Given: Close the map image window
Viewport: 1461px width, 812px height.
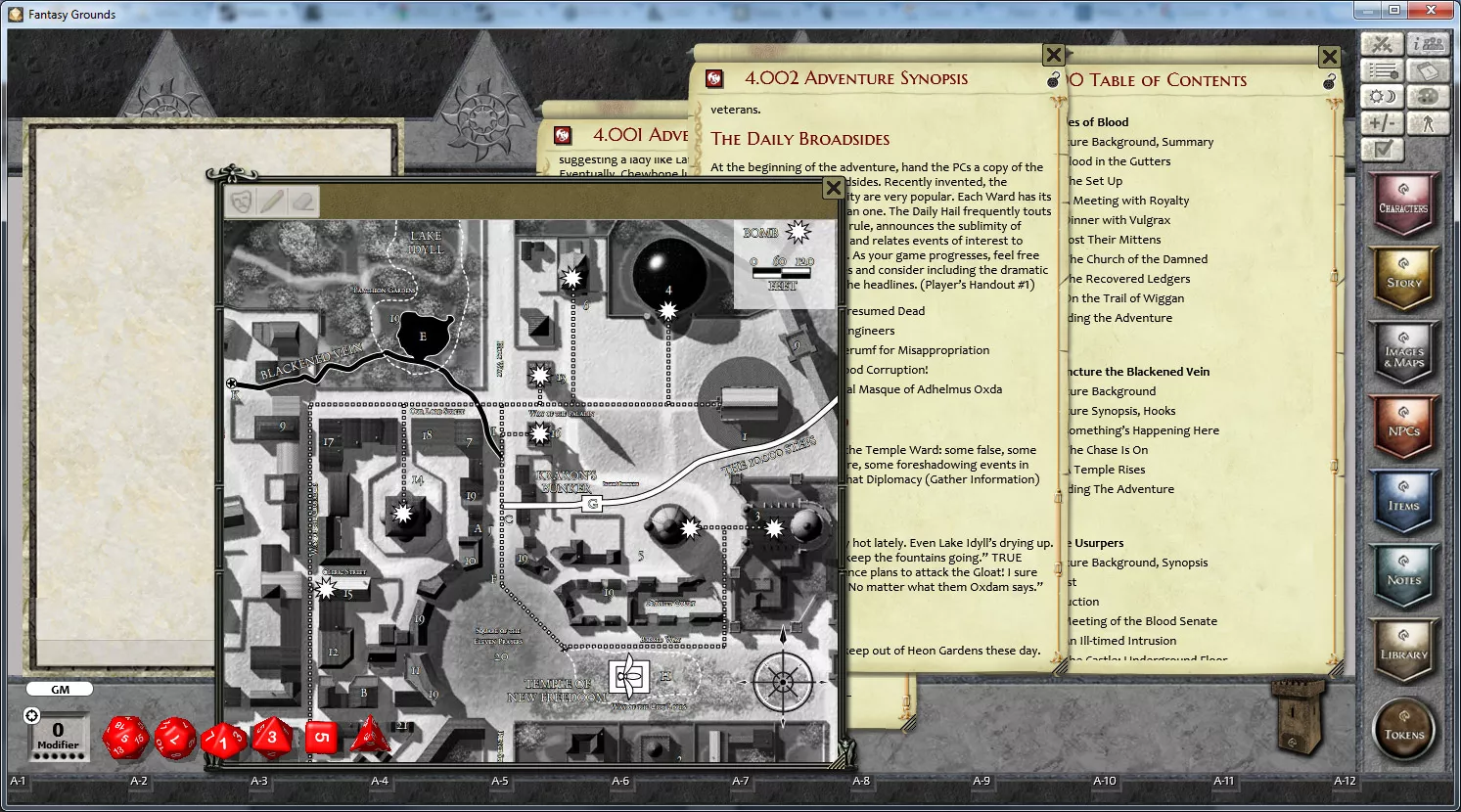Looking at the screenshot, I should pos(833,188).
